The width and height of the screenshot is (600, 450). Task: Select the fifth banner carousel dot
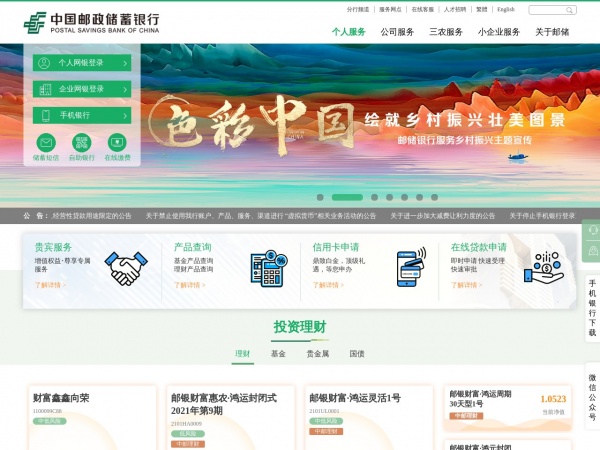[x=404, y=197]
